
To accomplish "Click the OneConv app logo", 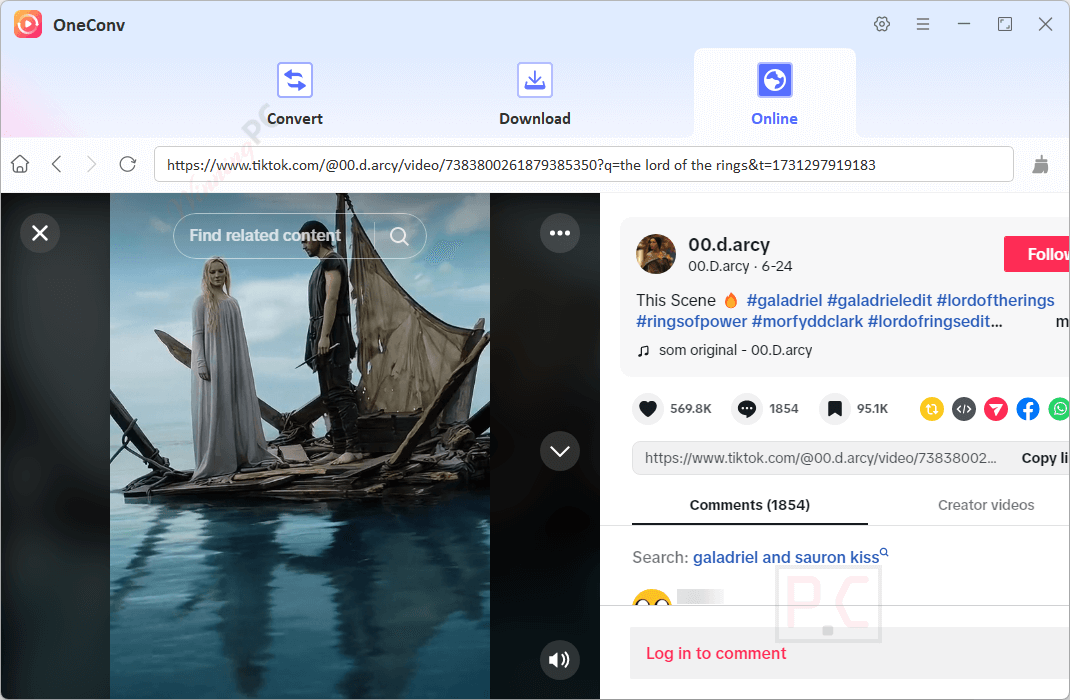I will [x=28, y=25].
